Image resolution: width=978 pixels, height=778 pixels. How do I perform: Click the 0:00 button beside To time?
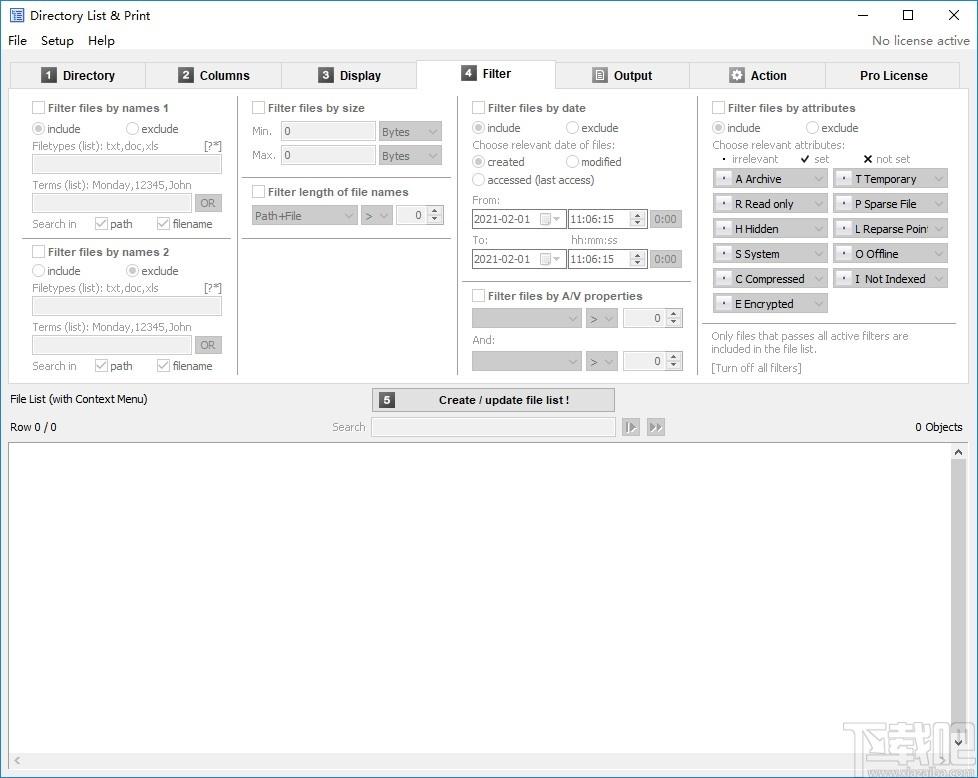[666, 259]
